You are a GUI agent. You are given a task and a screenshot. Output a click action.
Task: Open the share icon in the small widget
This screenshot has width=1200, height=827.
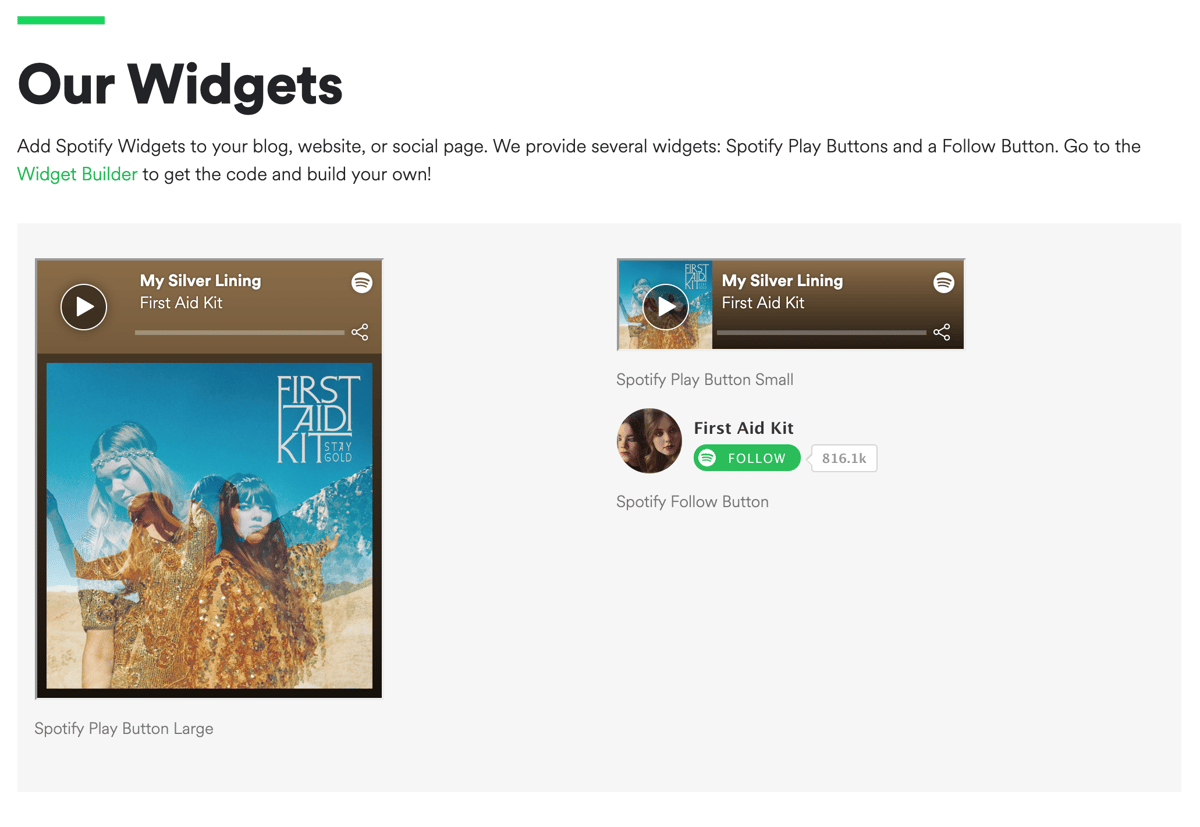(x=942, y=332)
